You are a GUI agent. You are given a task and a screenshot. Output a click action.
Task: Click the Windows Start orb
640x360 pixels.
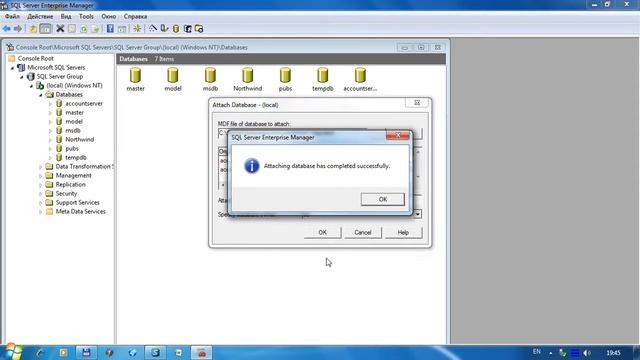point(13,352)
